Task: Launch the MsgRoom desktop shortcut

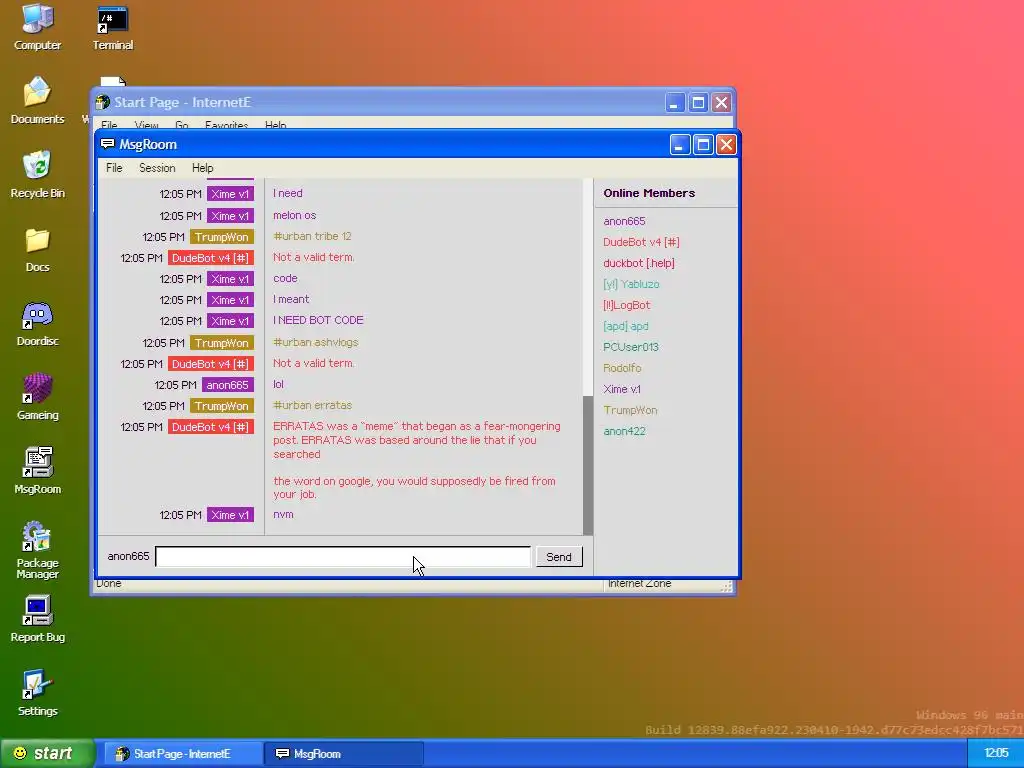Action: click(37, 471)
